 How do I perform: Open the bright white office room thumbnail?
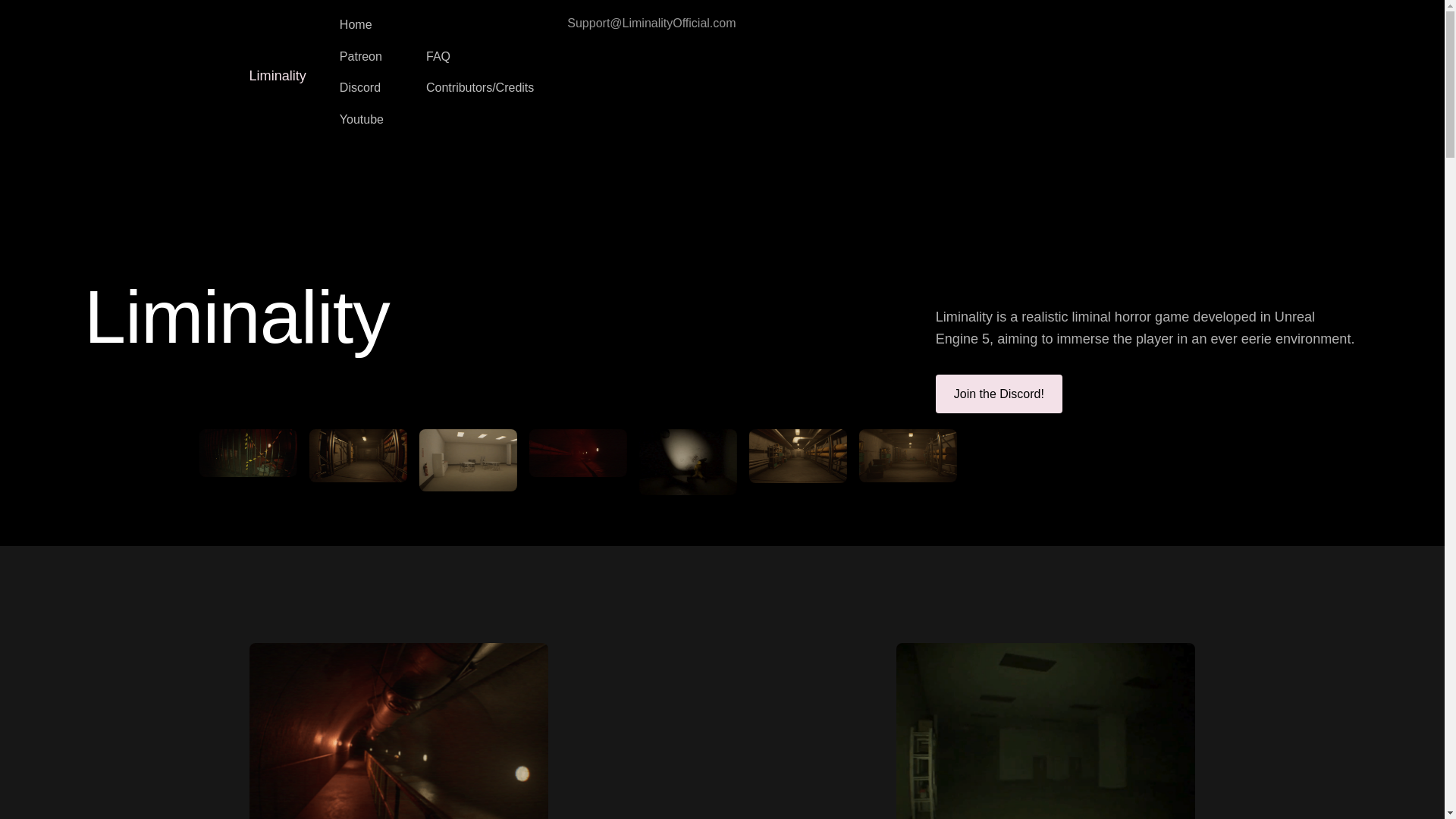pyautogui.click(x=468, y=460)
